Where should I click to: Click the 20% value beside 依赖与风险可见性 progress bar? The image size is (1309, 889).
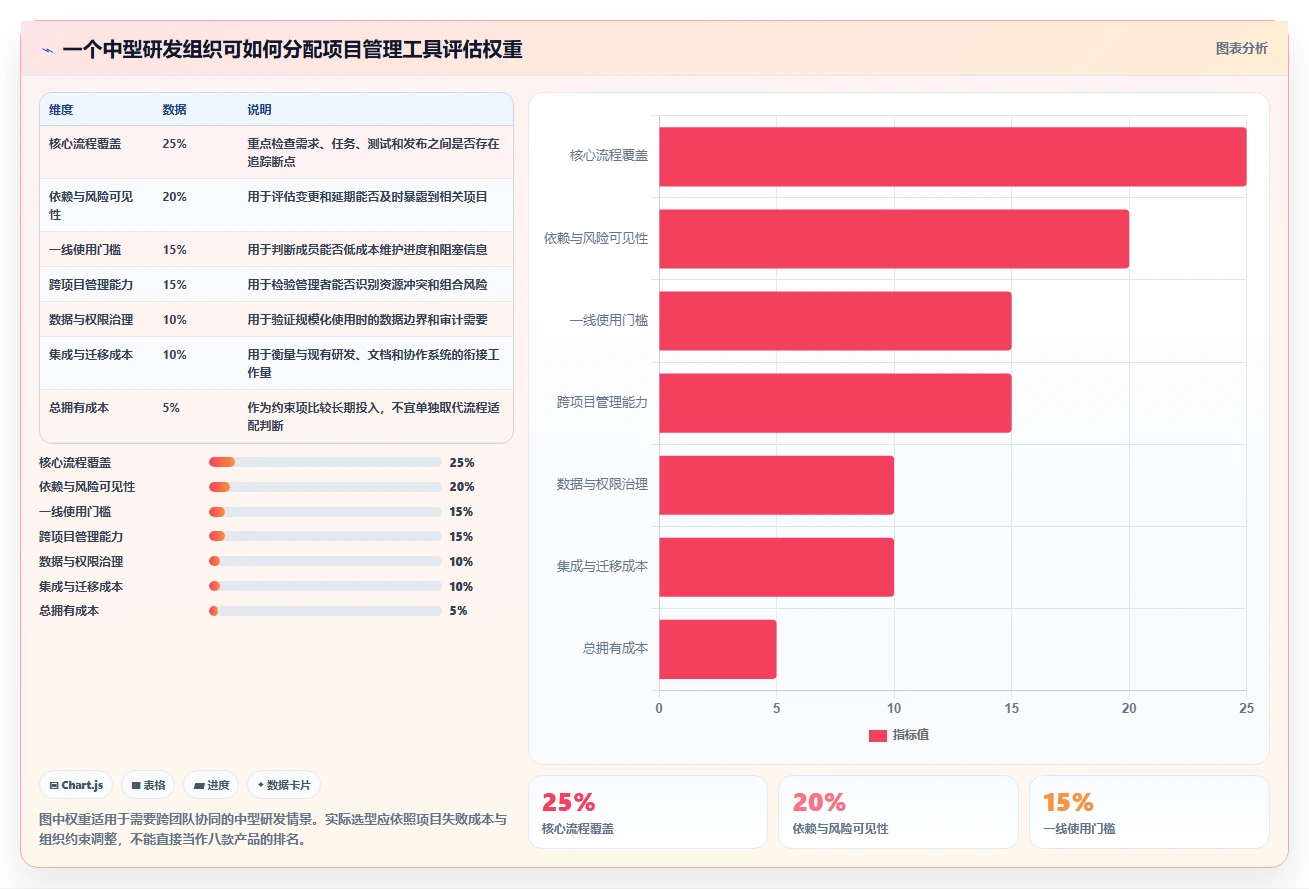coord(462,487)
